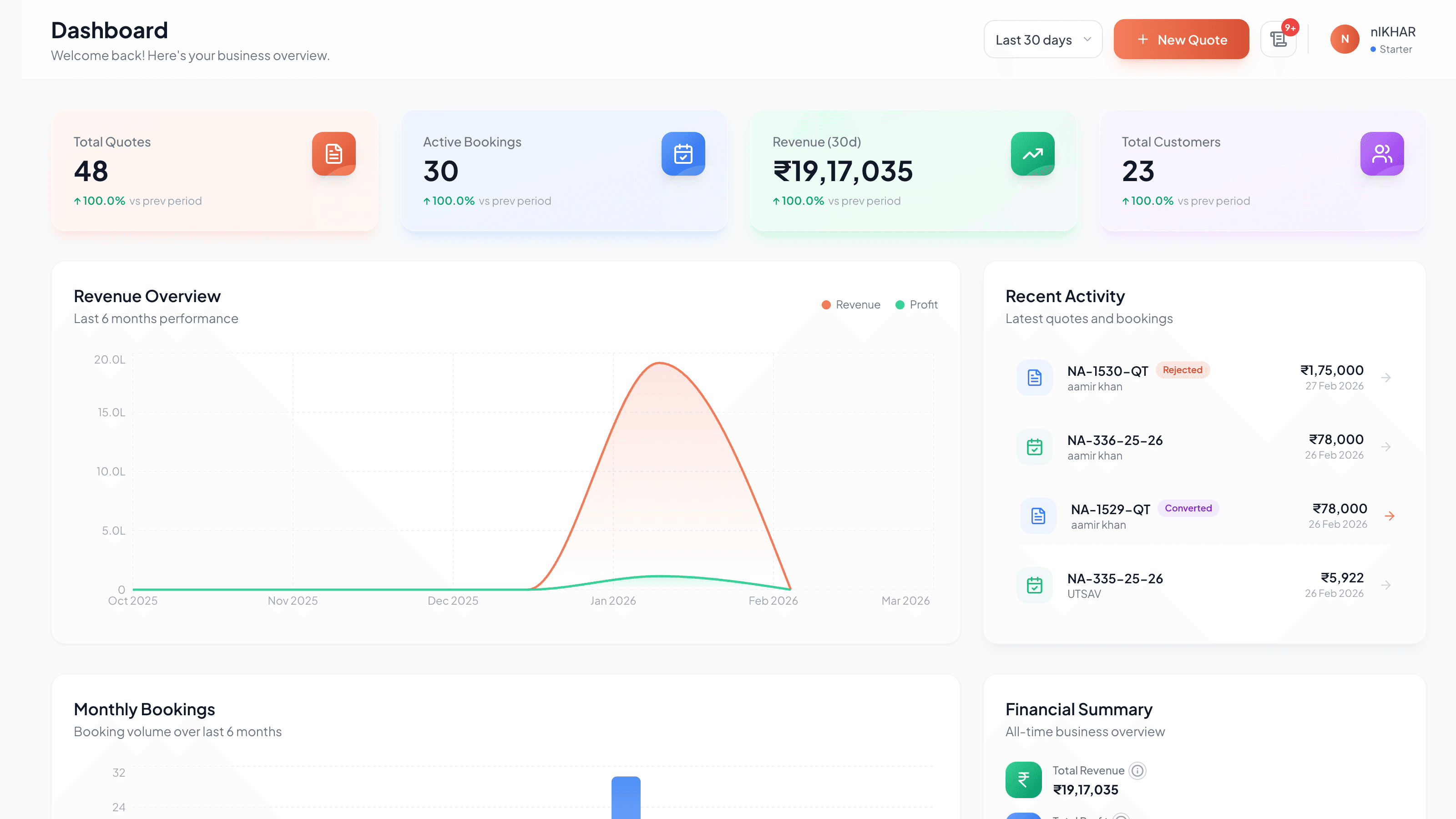Click the Starter plan status indicator
The height and width of the screenshot is (819, 1456).
pos(1392,49)
